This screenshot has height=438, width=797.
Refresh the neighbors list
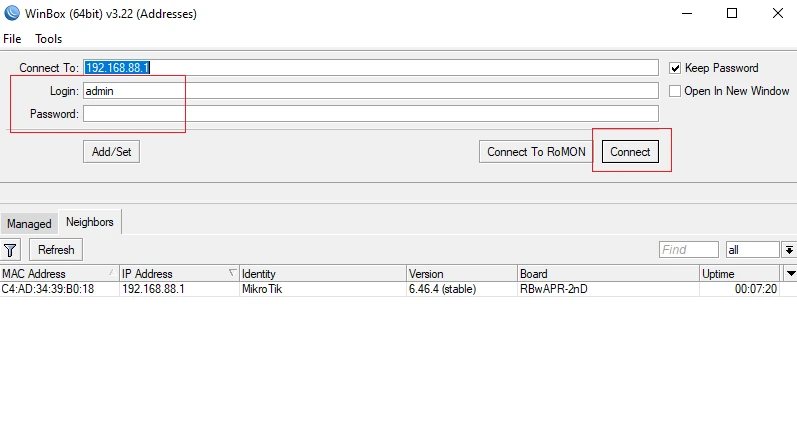click(56, 250)
